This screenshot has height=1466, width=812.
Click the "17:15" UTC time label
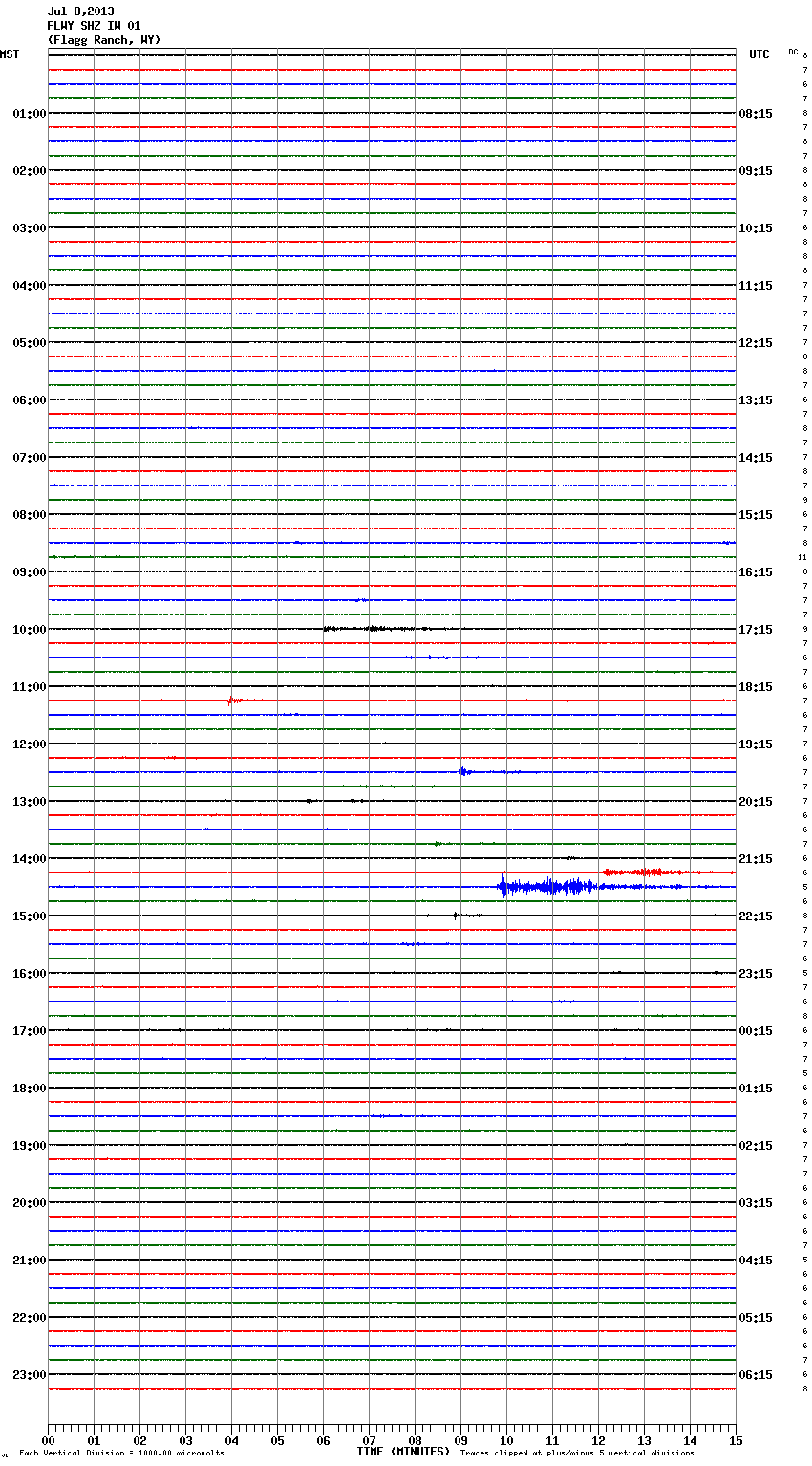[x=756, y=630]
